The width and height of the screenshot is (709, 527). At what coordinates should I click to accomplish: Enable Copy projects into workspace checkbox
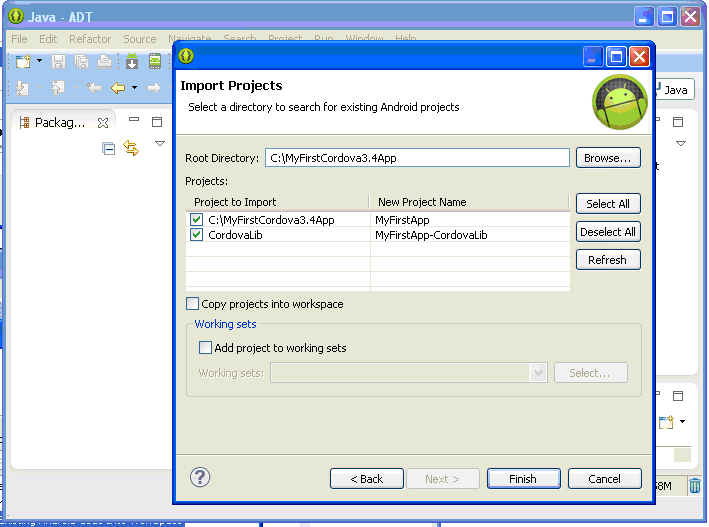pos(193,304)
